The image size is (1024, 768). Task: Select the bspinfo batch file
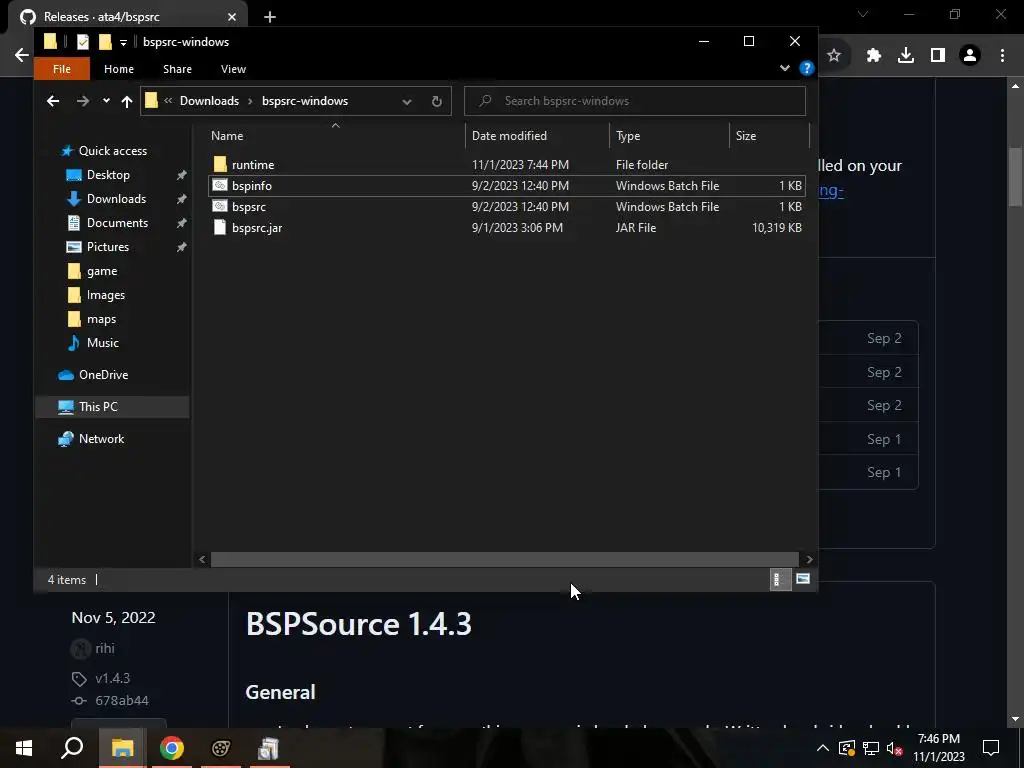506,185
